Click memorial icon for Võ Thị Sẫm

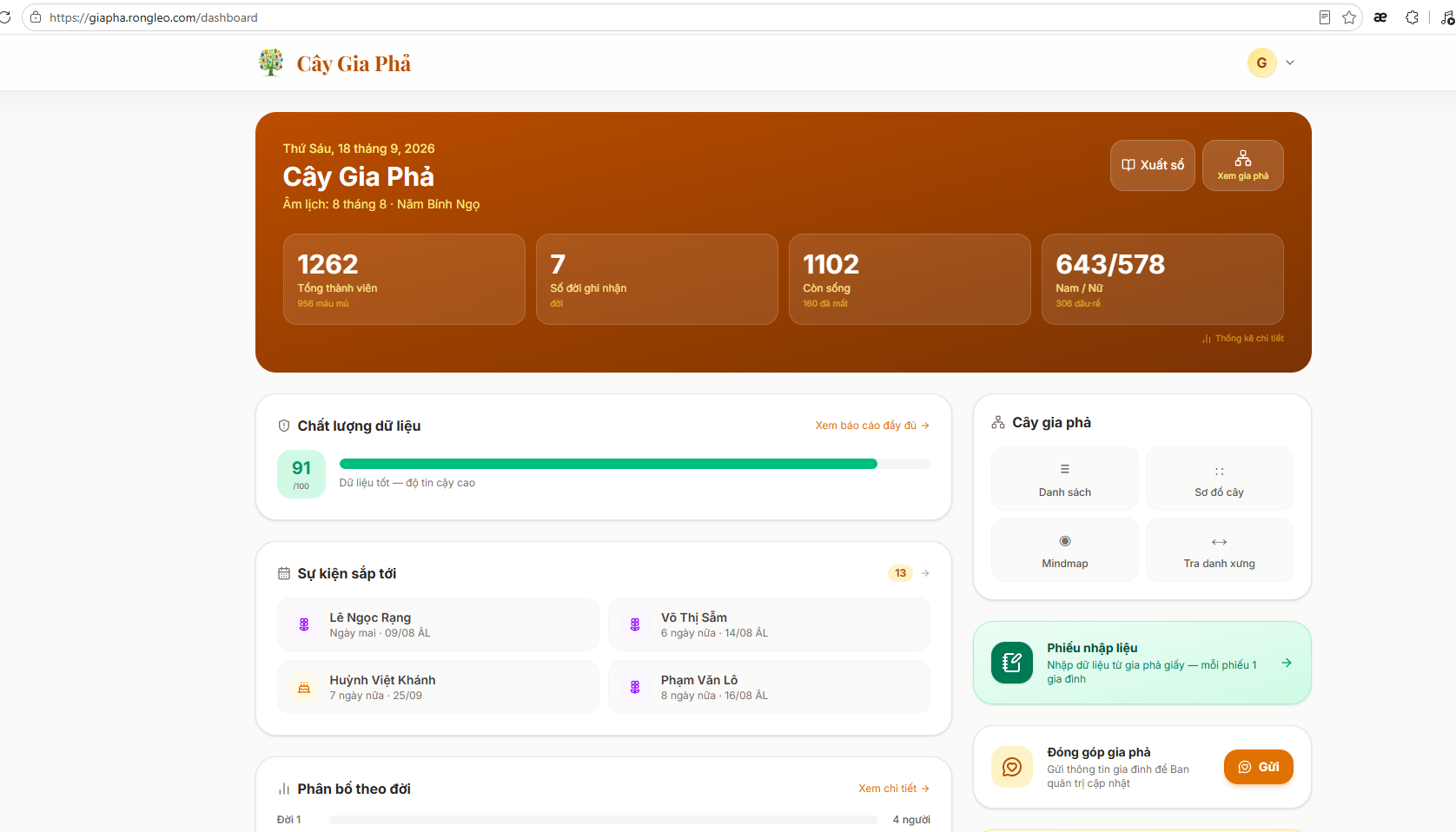pyautogui.click(x=635, y=624)
